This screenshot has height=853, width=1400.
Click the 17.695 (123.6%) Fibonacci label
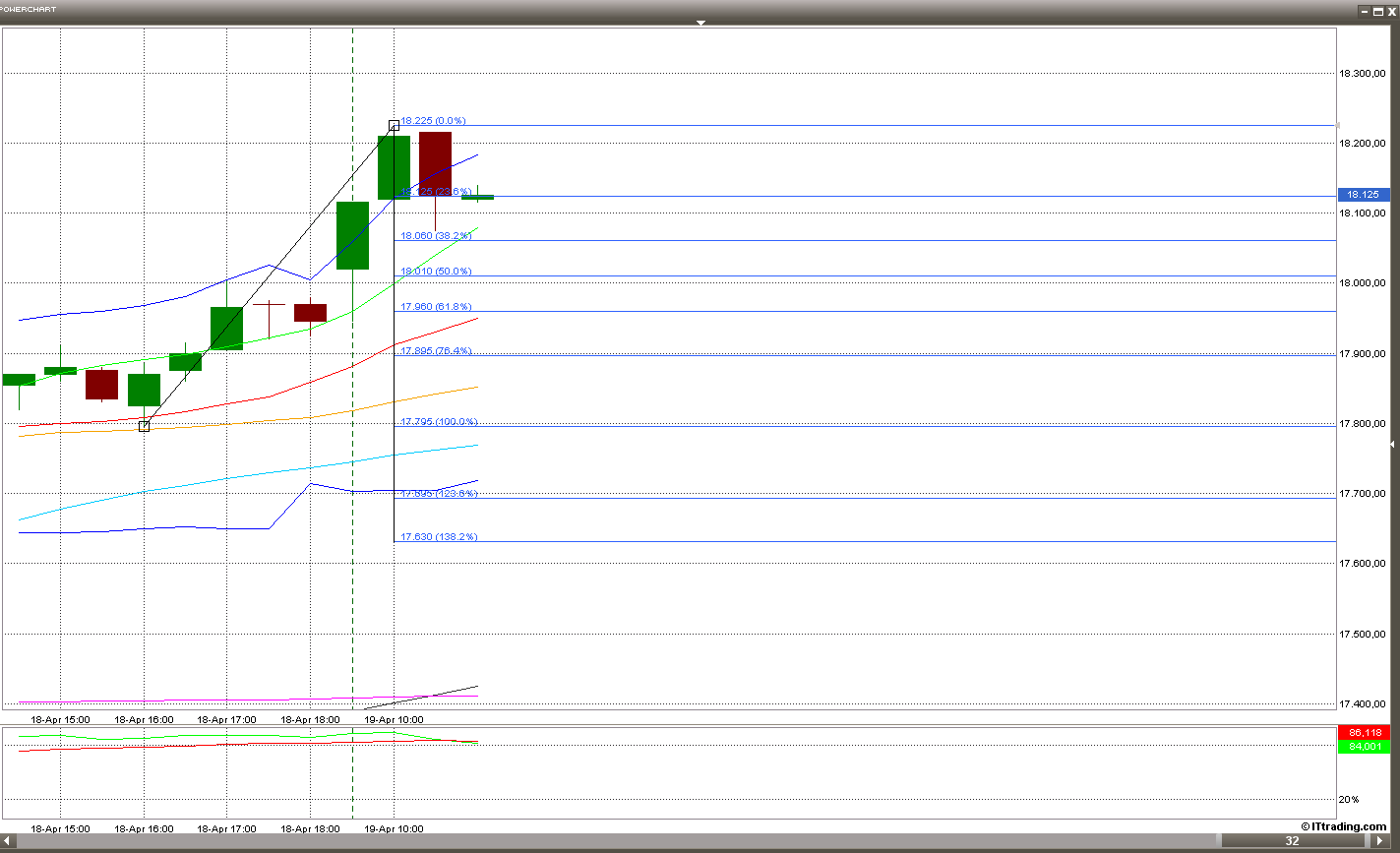point(438,493)
